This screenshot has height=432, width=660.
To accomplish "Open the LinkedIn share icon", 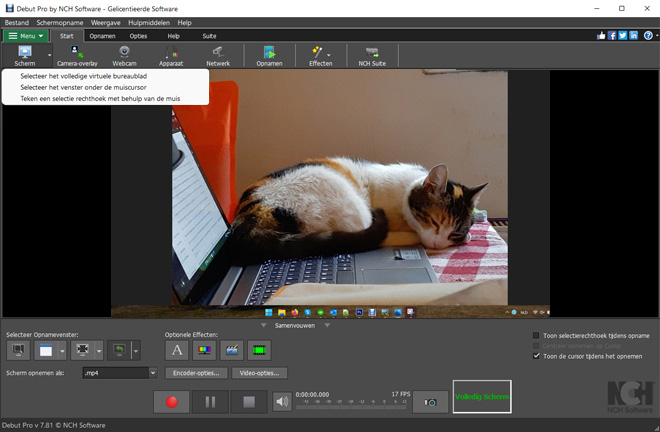I will pyautogui.click(x=633, y=36).
